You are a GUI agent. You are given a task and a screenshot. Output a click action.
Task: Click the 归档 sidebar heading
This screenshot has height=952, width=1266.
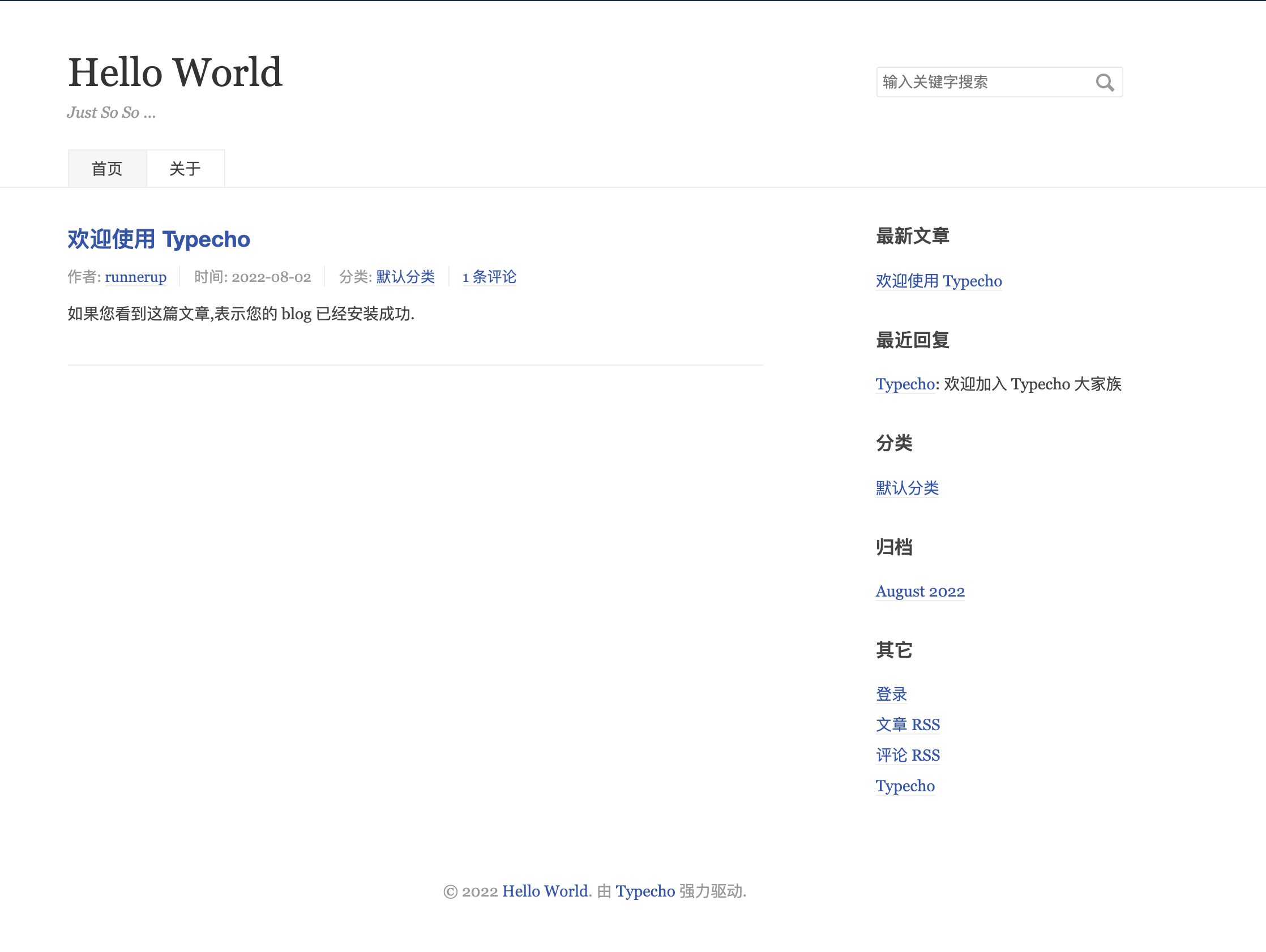[894, 547]
